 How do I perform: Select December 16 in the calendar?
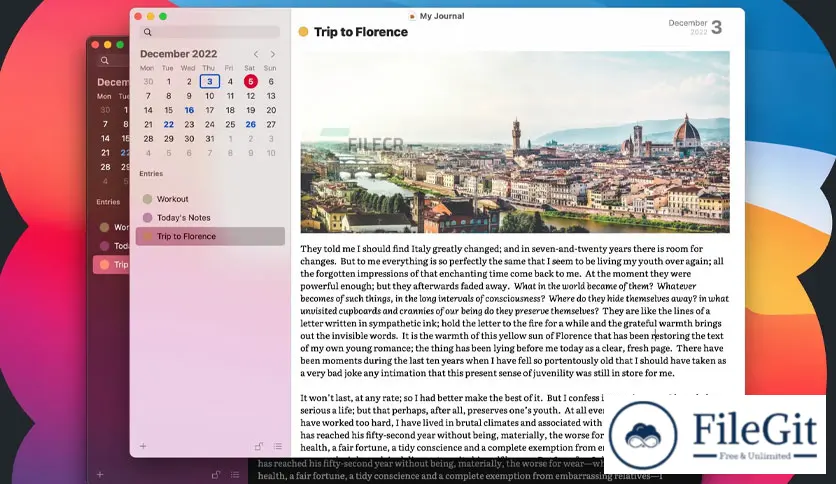(x=189, y=110)
